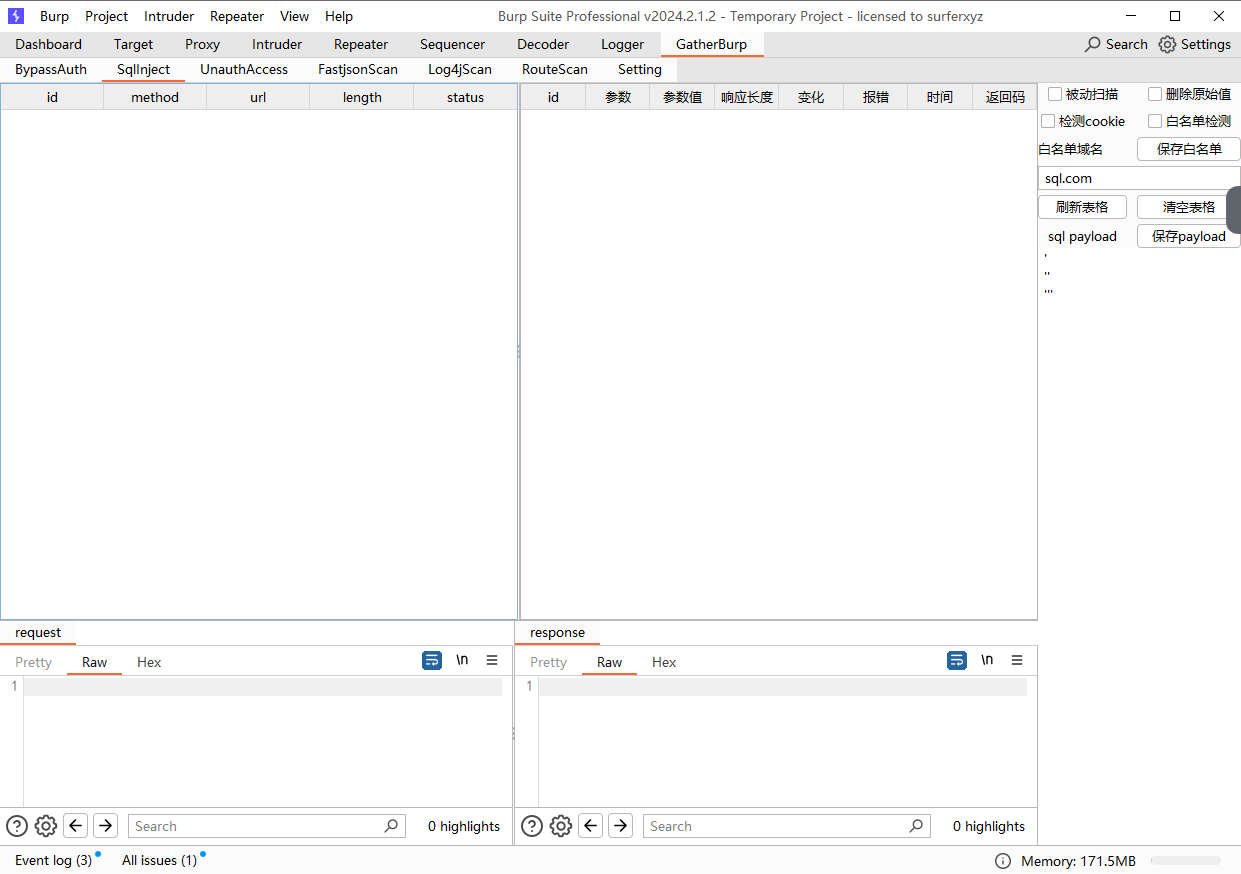This screenshot has height=874, width=1241.
Task: Open the Intruder menu in menu bar
Action: tap(169, 16)
